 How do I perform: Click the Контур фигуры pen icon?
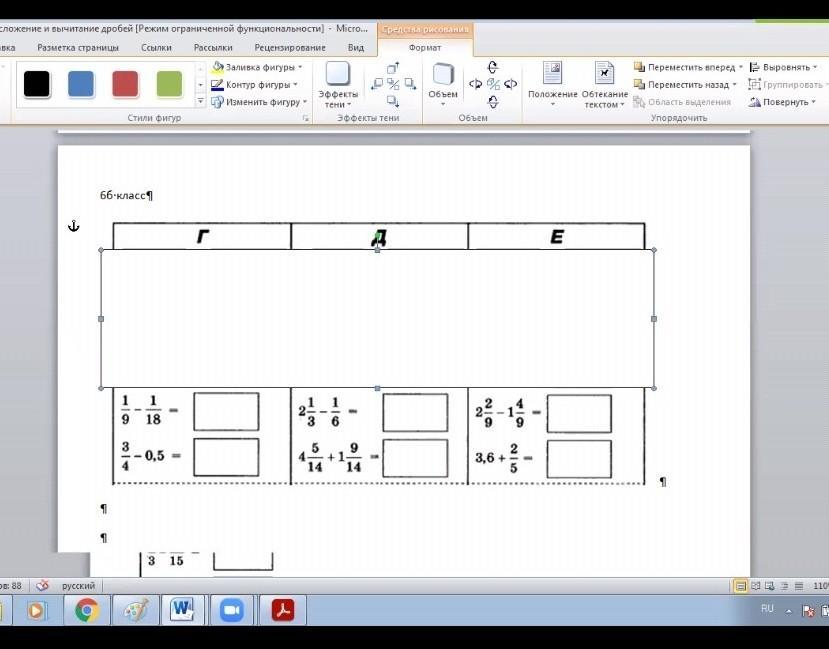(x=217, y=85)
